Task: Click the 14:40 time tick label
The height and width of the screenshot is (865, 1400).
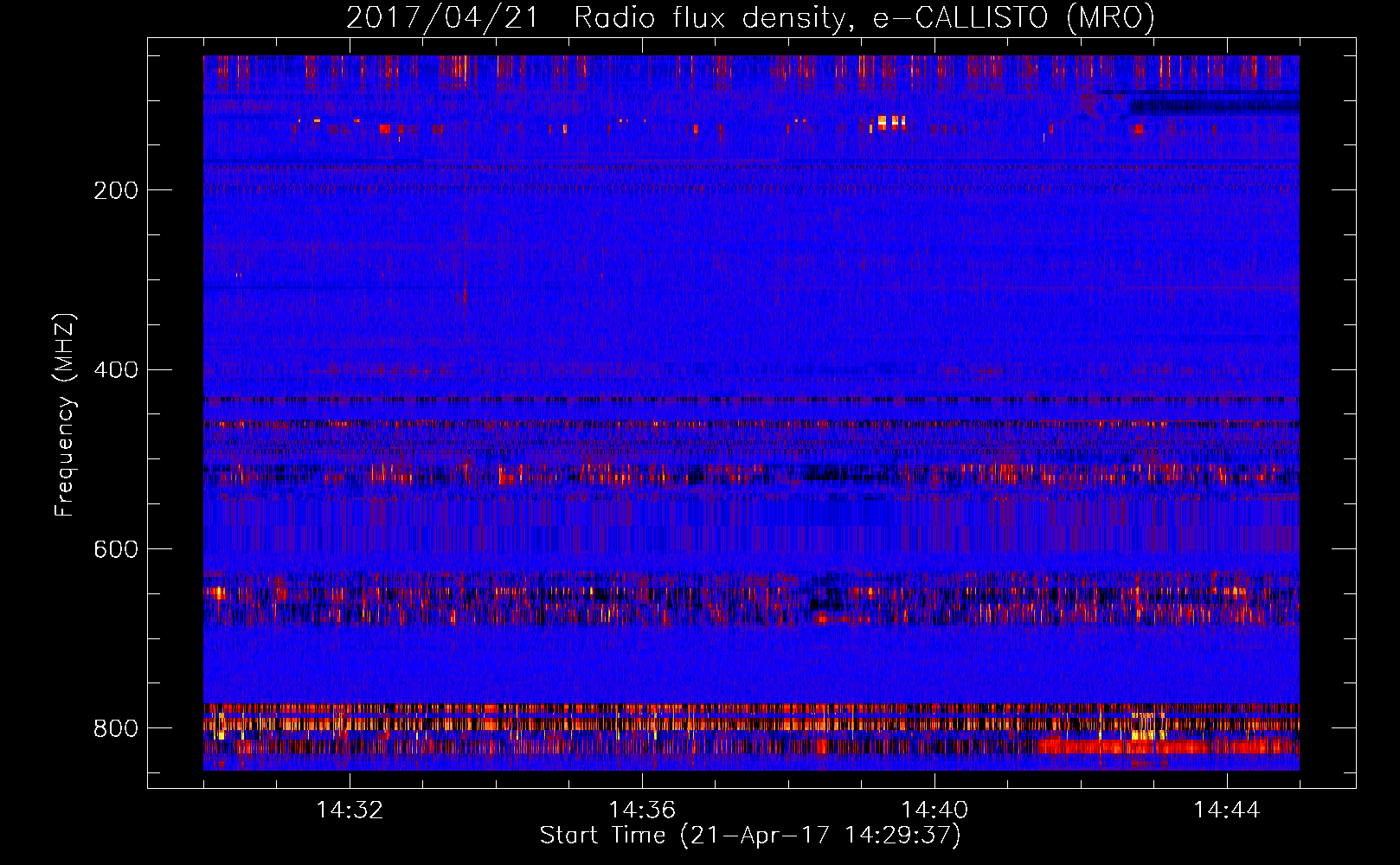Action: pos(934,811)
